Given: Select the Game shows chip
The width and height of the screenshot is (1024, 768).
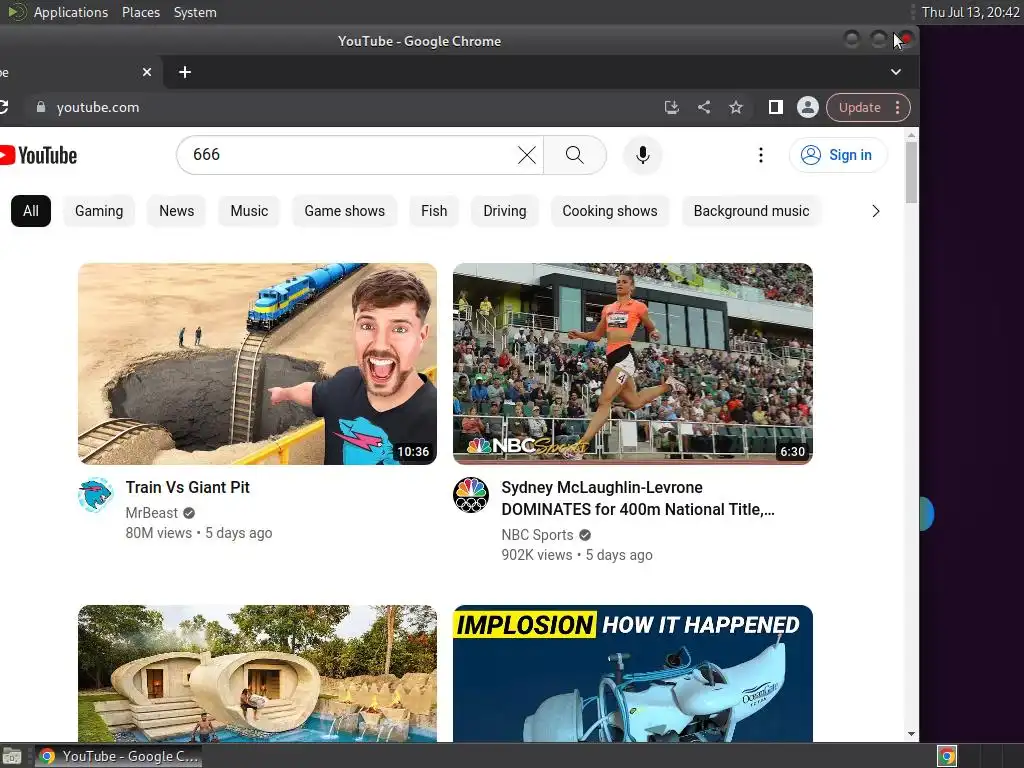Looking at the screenshot, I should [x=344, y=211].
